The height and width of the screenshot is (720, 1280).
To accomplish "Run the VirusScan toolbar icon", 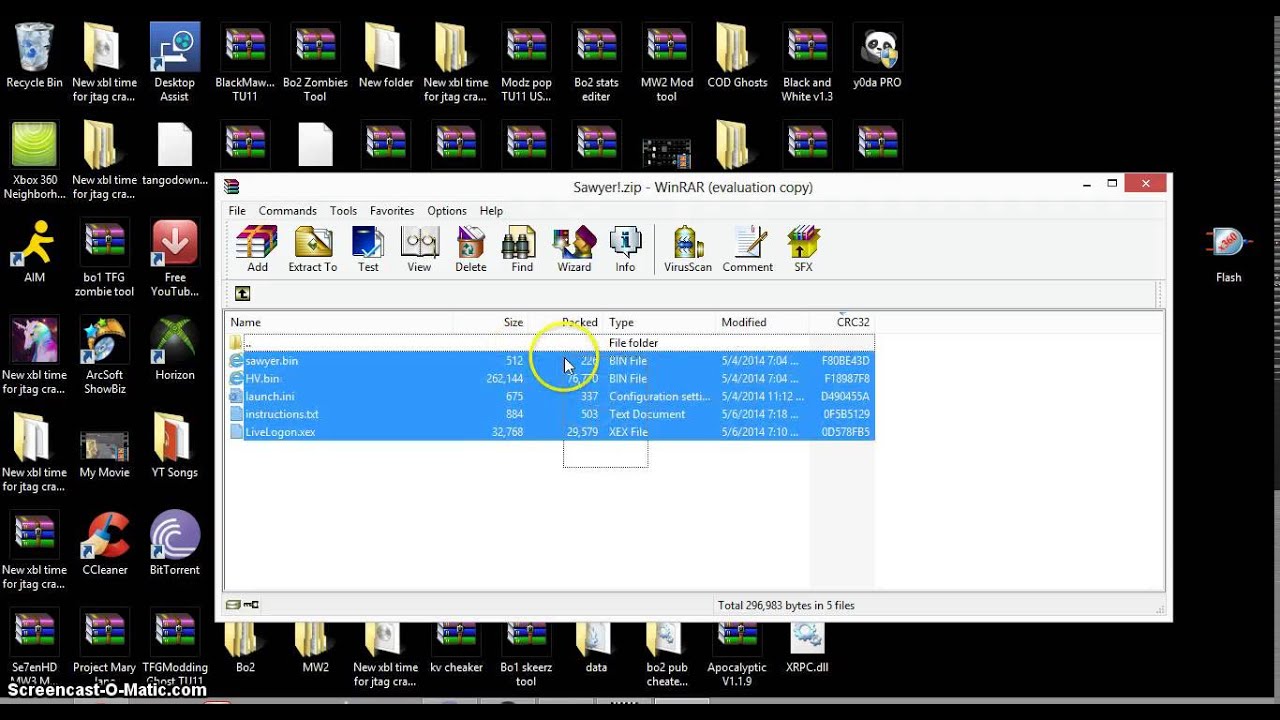I will coord(688,249).
